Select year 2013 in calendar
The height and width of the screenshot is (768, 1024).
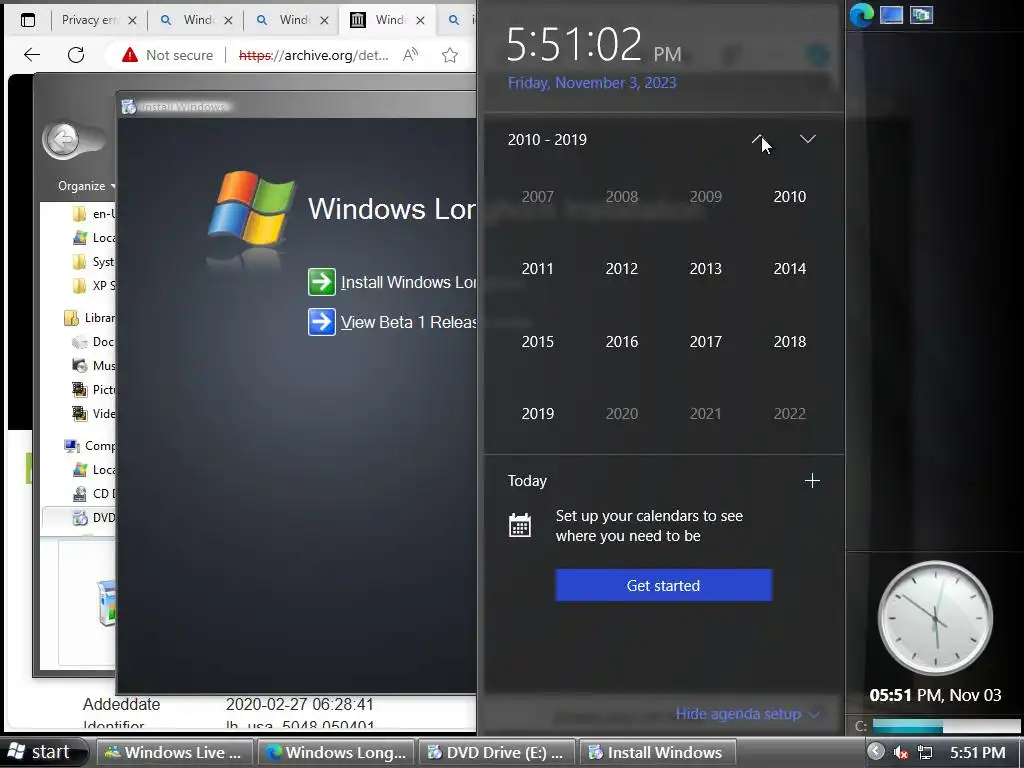coord(706,268)
